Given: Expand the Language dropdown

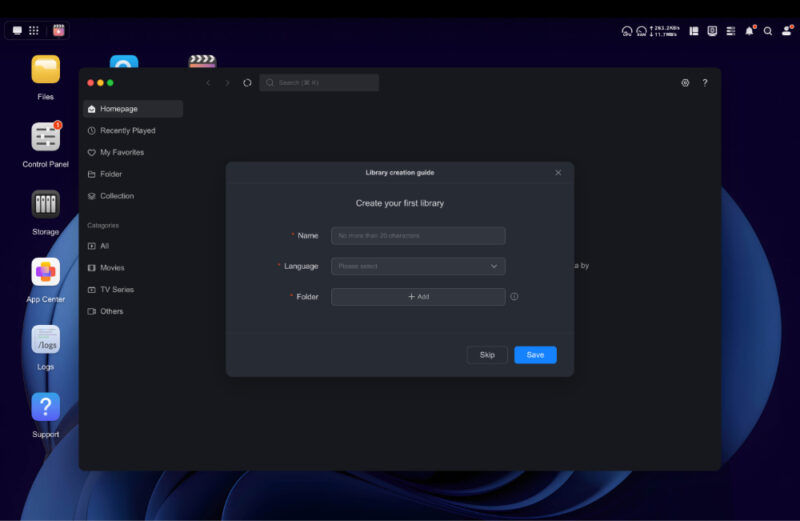Looking at the screenshot, I should coord(418,266).
